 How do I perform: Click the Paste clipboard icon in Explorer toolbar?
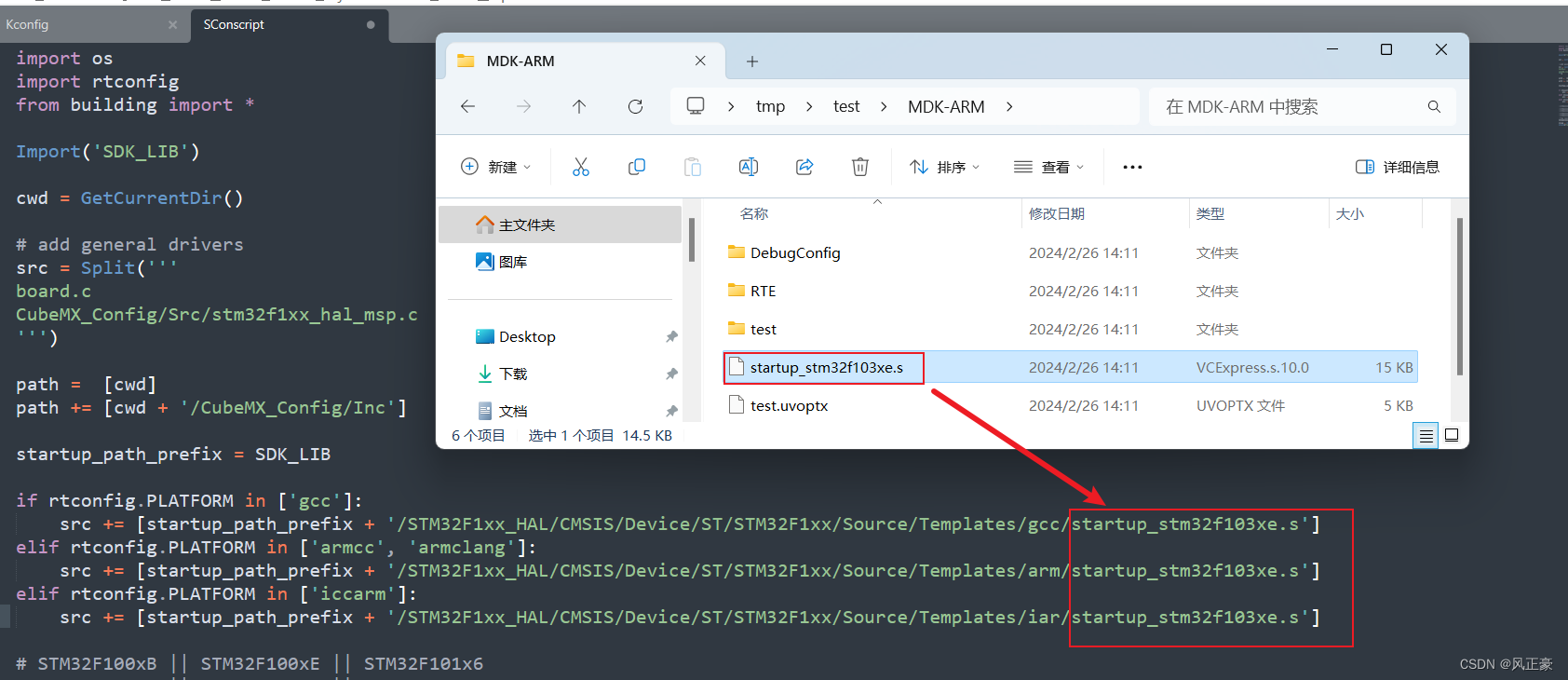693,167
